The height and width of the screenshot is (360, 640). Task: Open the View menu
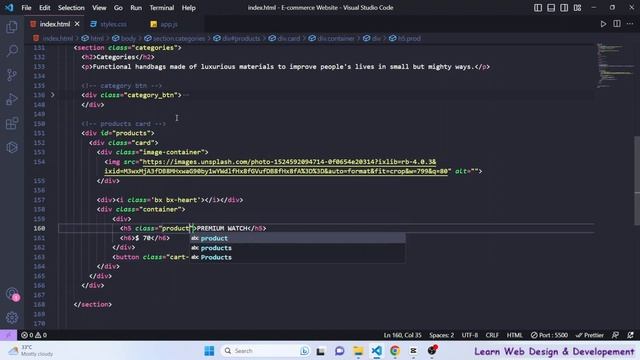click(99, 8)
